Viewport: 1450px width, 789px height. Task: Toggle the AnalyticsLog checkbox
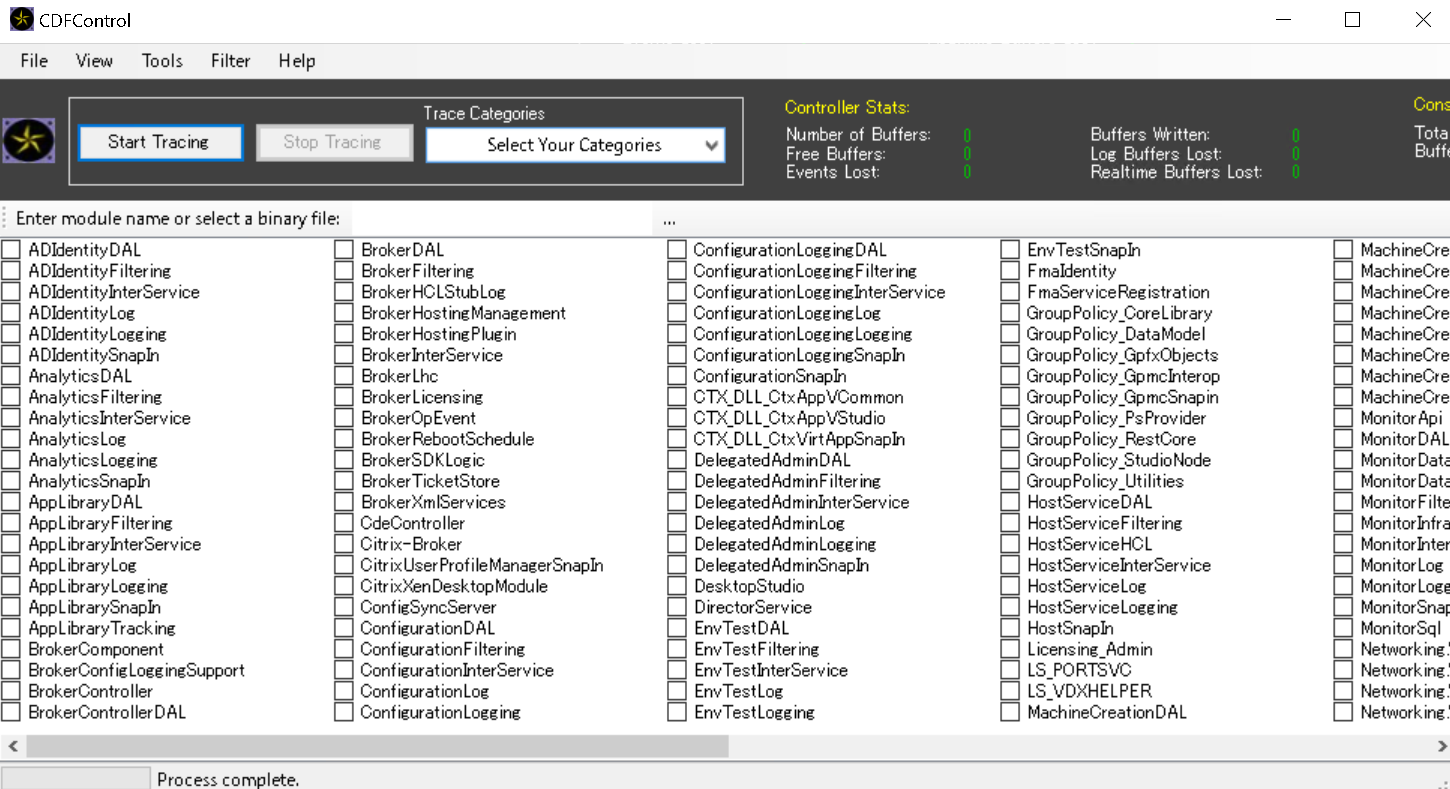(x=11, y=439)
